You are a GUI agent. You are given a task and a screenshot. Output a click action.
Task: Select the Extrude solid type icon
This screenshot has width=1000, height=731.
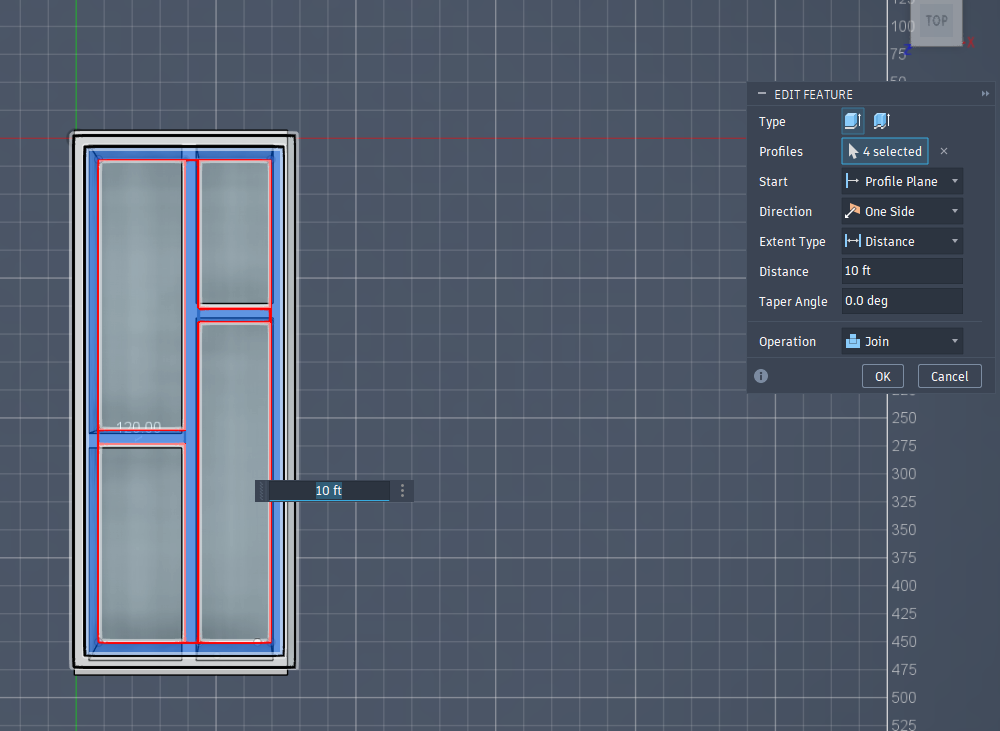pos(853,121)
